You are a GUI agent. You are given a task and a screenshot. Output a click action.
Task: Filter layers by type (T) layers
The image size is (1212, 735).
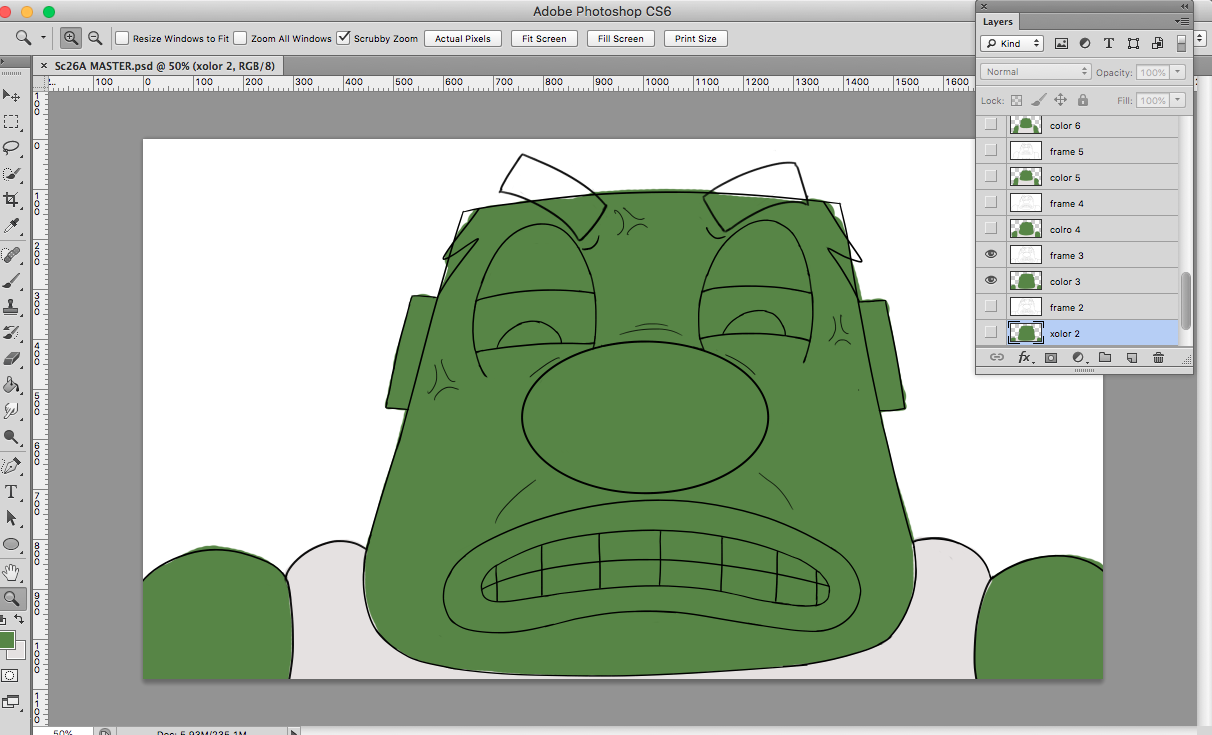1109,43
